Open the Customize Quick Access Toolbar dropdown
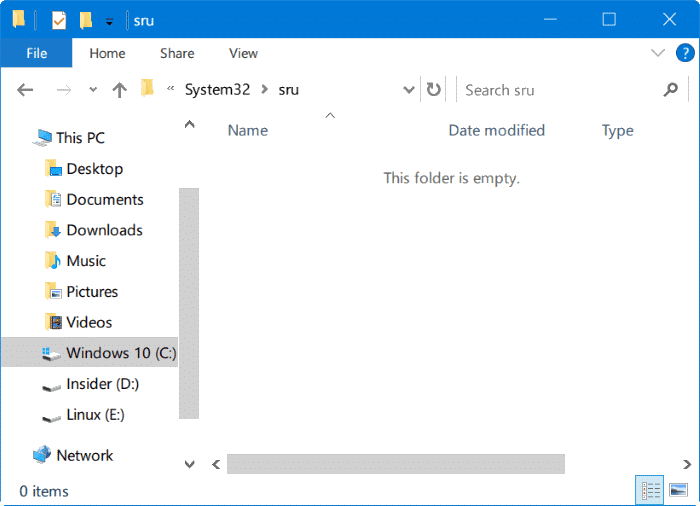Screen dimensions: 700x506 (x=109, y=21)
